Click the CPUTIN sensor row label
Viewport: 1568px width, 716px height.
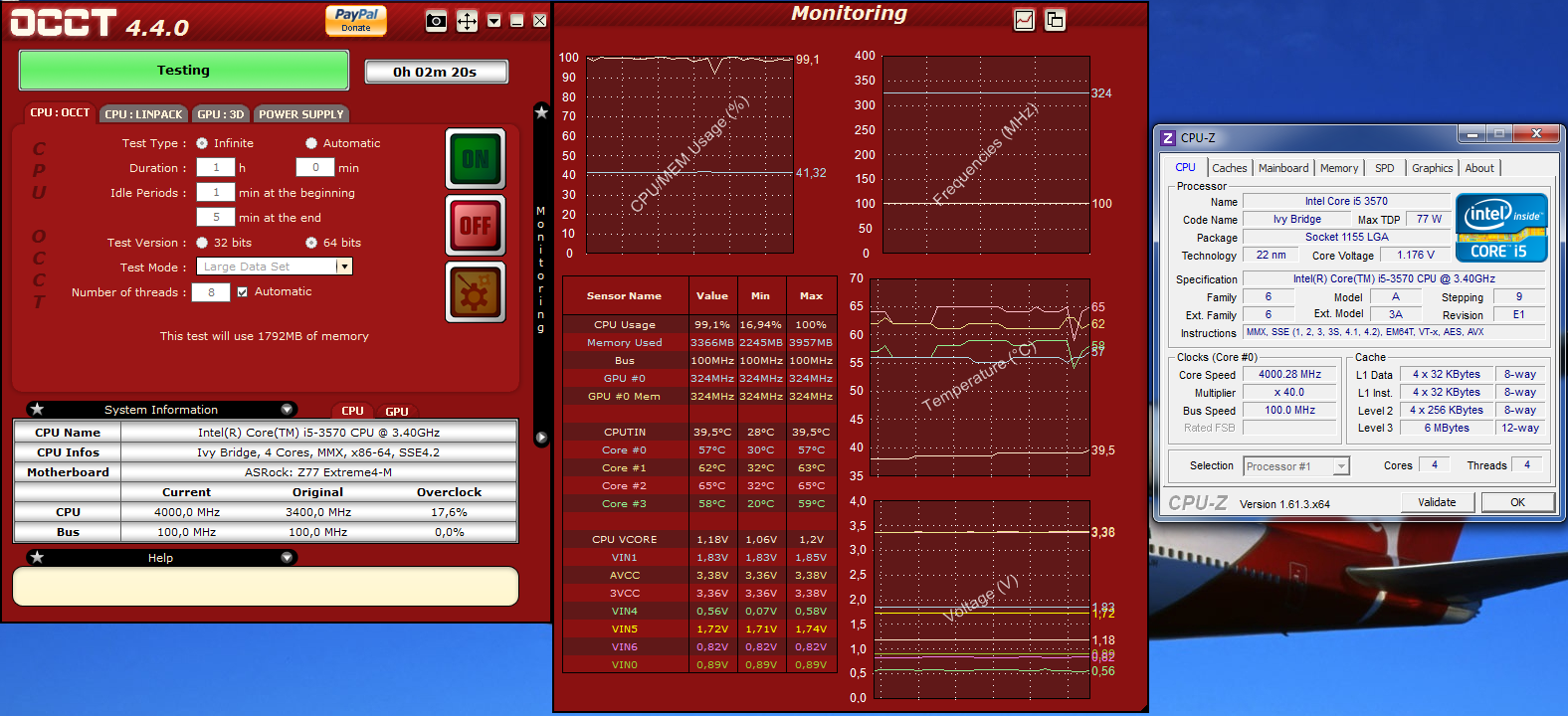pyautogui.click(x=625, y=433)
